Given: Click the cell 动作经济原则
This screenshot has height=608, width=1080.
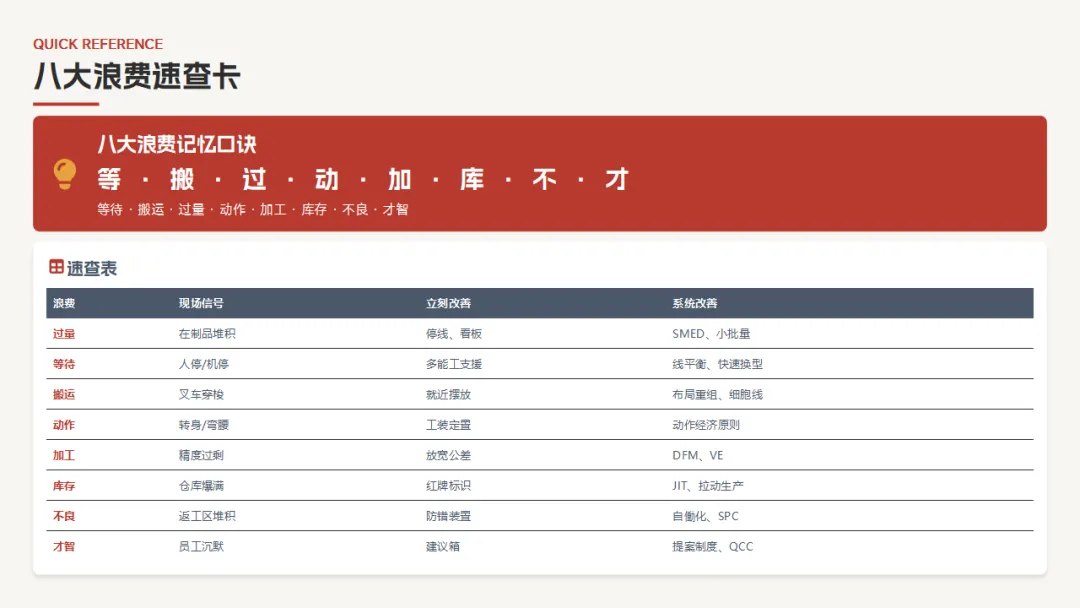Looking at the screenshot, I should click(706, 425).
